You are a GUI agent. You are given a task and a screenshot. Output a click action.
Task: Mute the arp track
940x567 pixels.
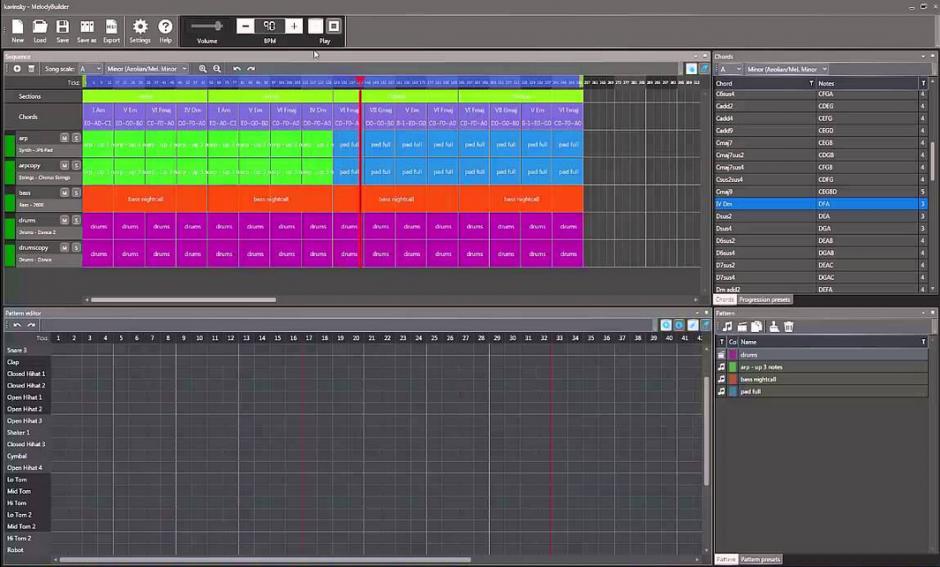tap(64, 138)
